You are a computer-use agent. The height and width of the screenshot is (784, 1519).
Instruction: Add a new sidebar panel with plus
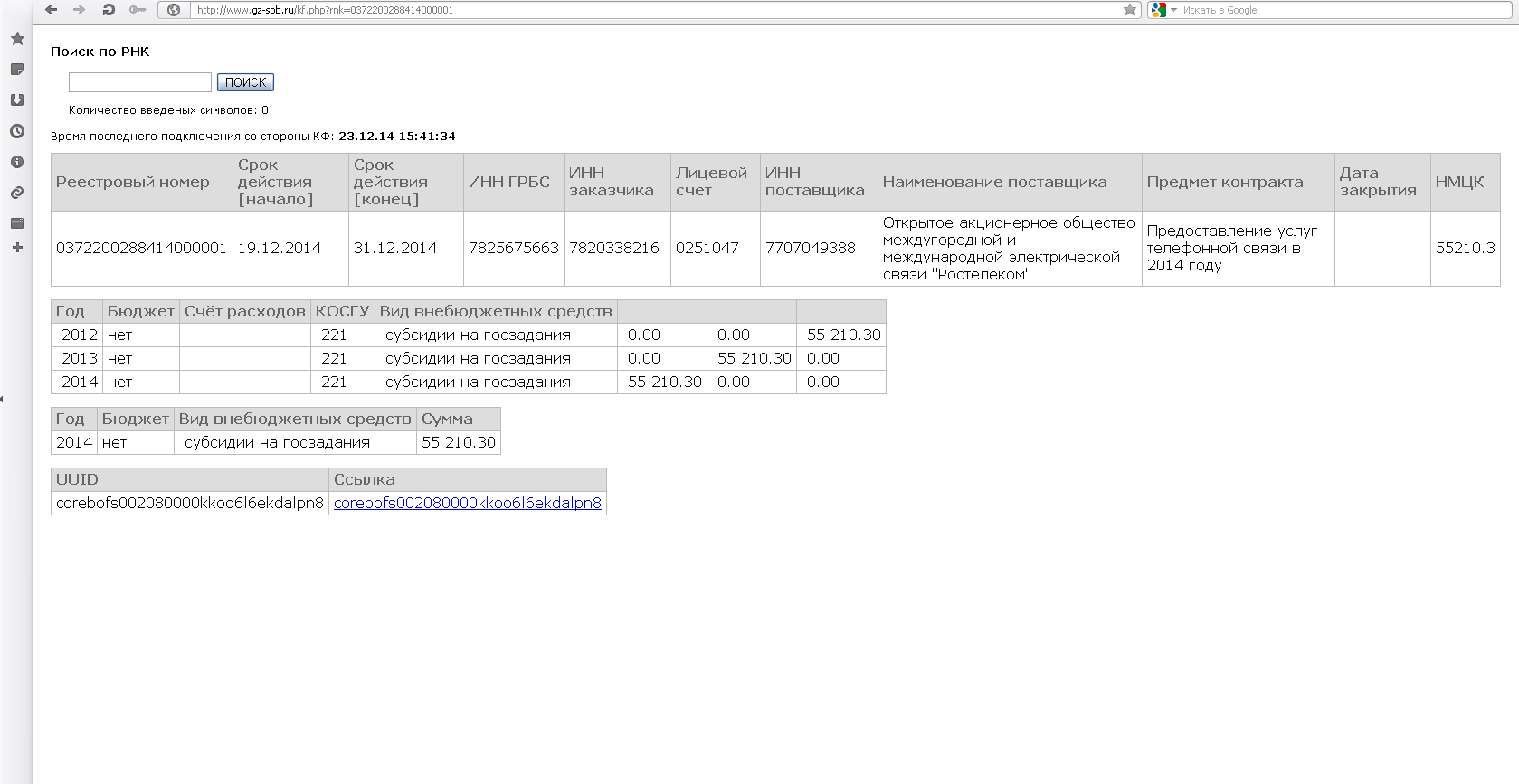pyautogui.click(x=17, y=247)
